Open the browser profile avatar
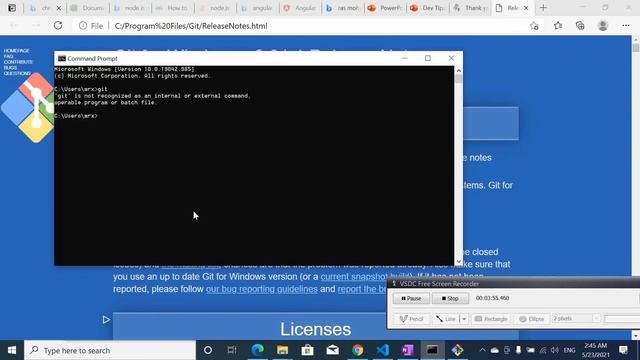 click(603, 26)
